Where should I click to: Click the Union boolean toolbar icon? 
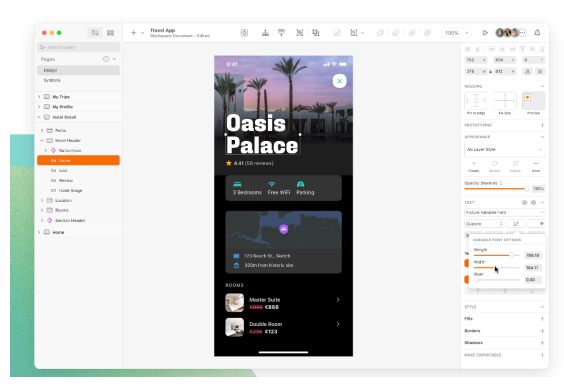point(380,33)
